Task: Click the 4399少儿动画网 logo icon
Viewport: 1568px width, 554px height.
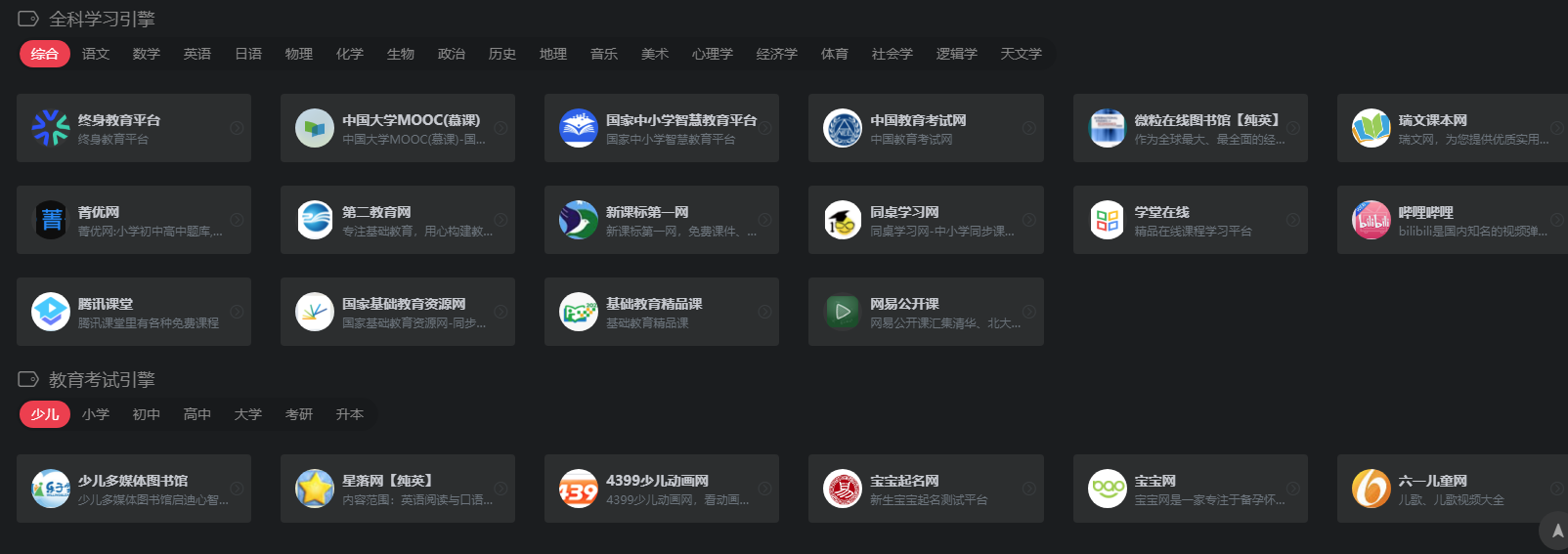Action: pyautogui.click(x=578, y=489)
